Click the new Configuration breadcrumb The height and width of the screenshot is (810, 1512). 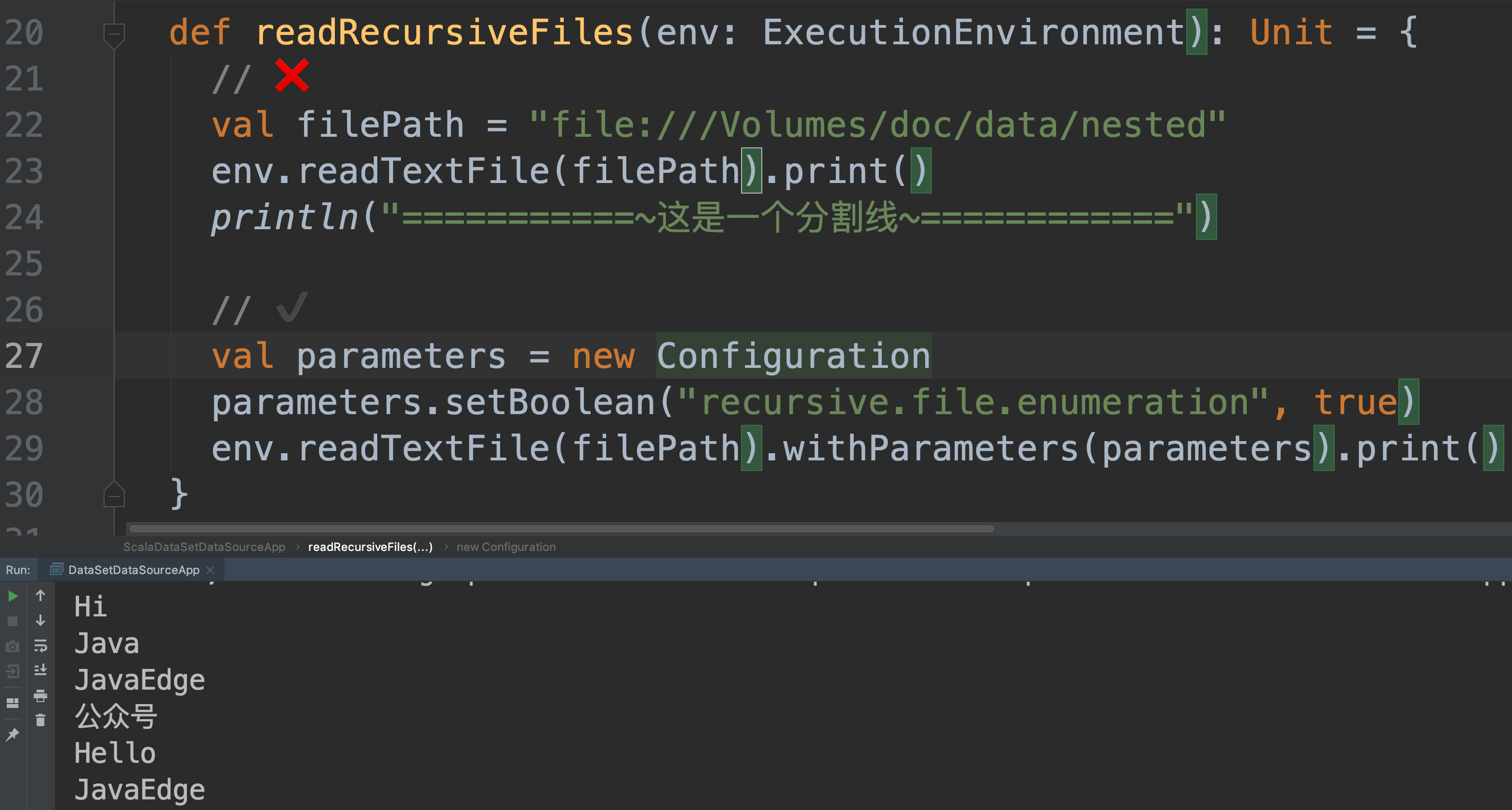coord(505,547)
